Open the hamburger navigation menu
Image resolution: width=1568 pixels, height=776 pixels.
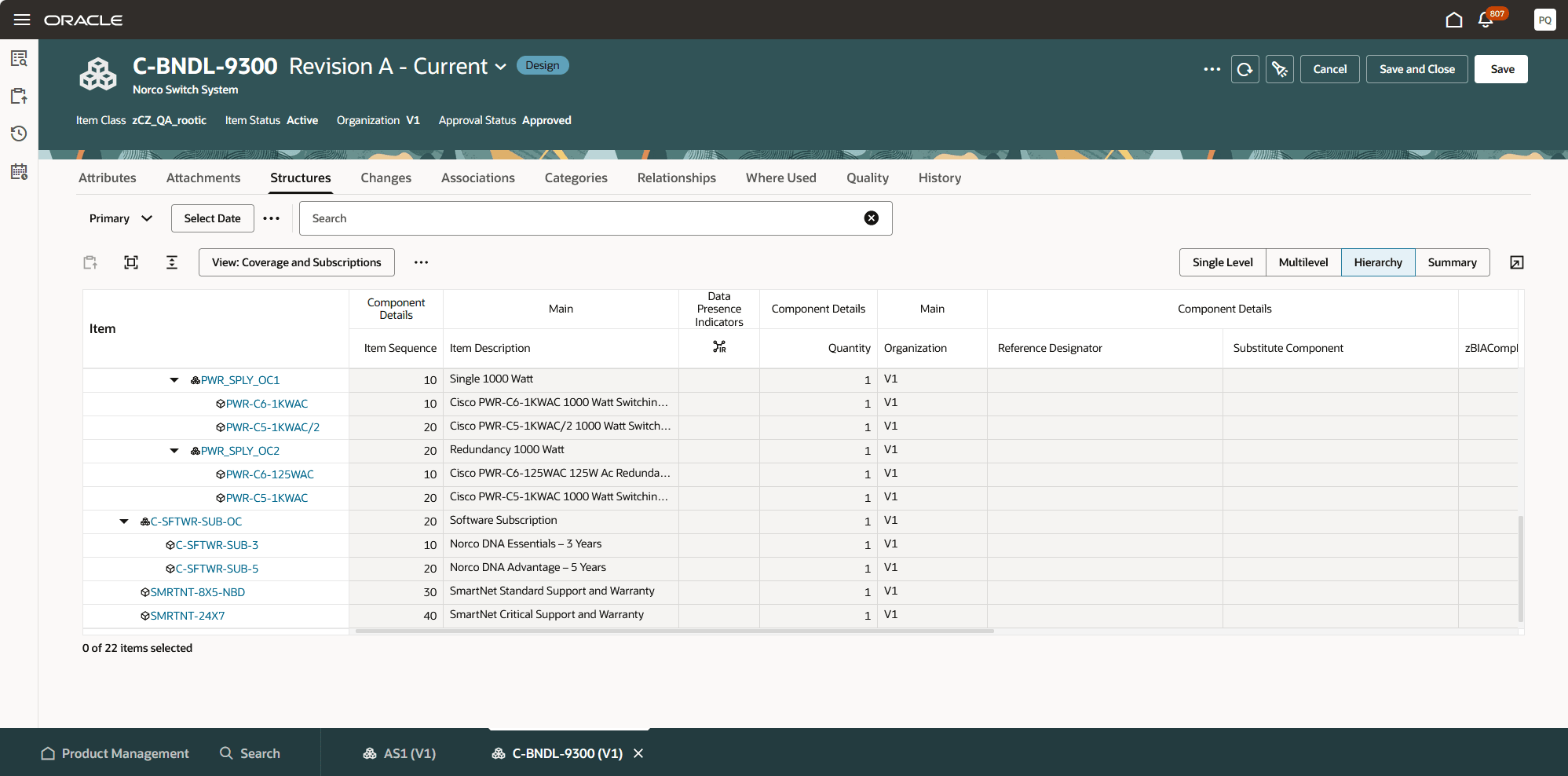(22, 20)
